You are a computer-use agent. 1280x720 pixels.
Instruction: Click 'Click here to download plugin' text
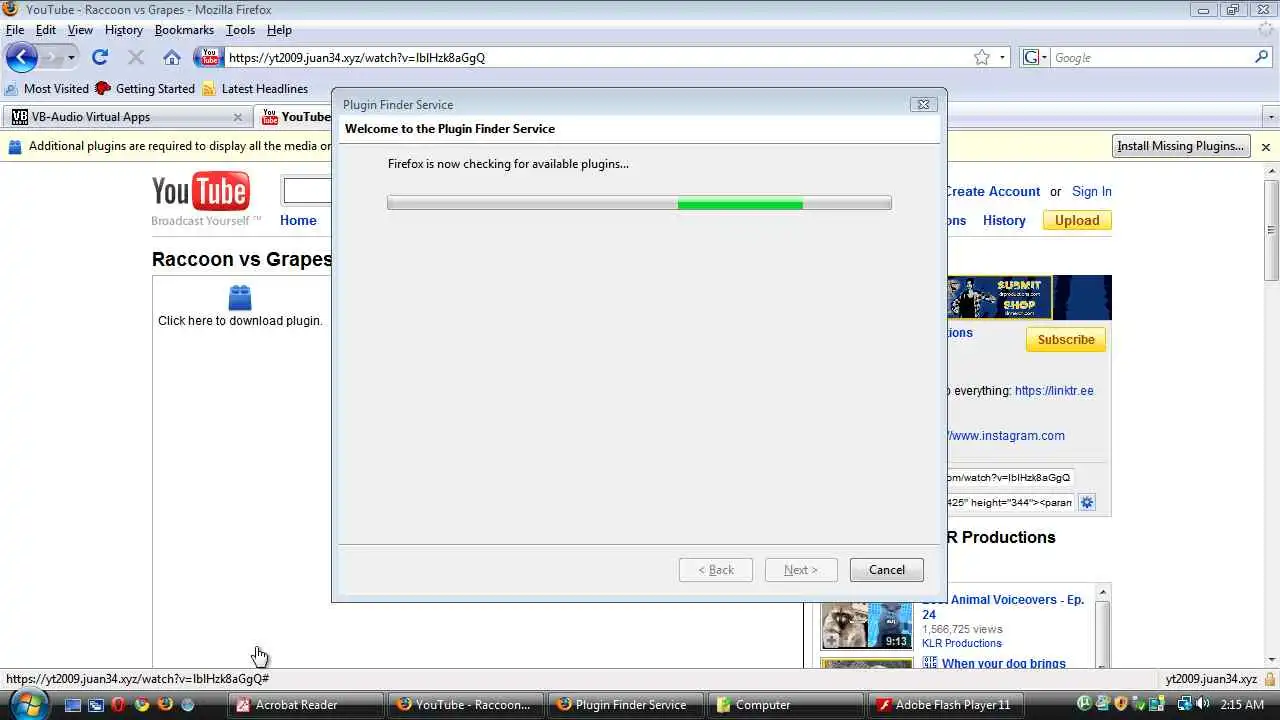(x=240, y=321)
